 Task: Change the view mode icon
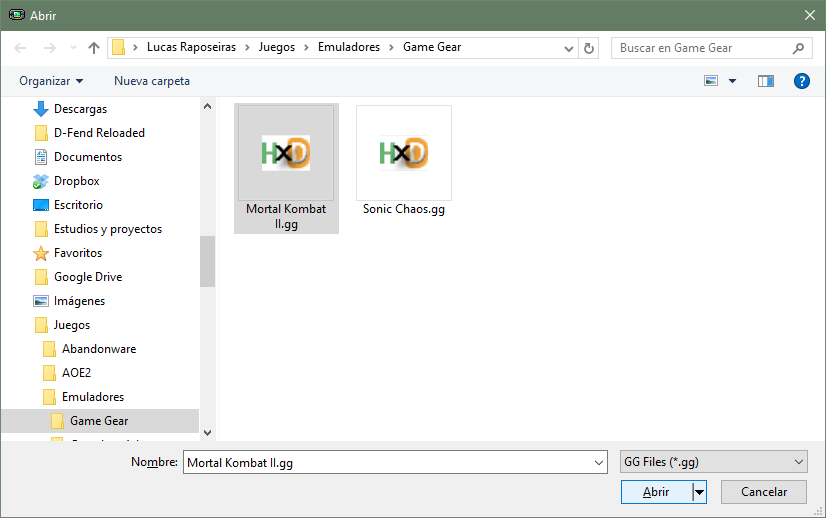click(x=711, y=81)
